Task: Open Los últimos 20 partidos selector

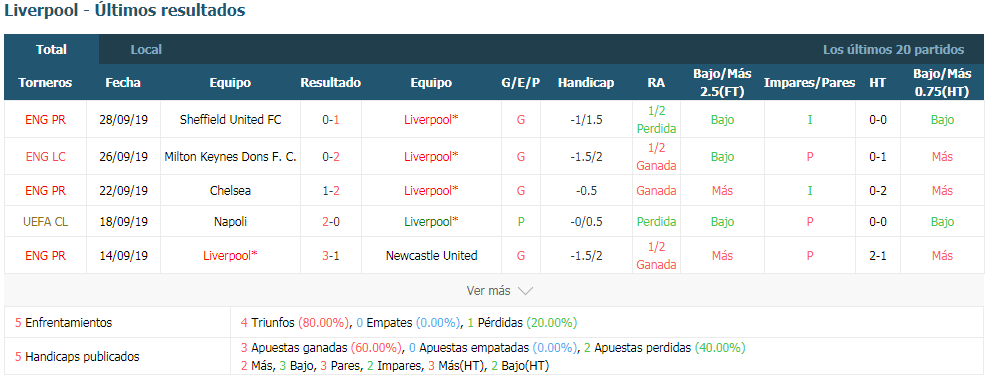Action: [x=893, y=50]
